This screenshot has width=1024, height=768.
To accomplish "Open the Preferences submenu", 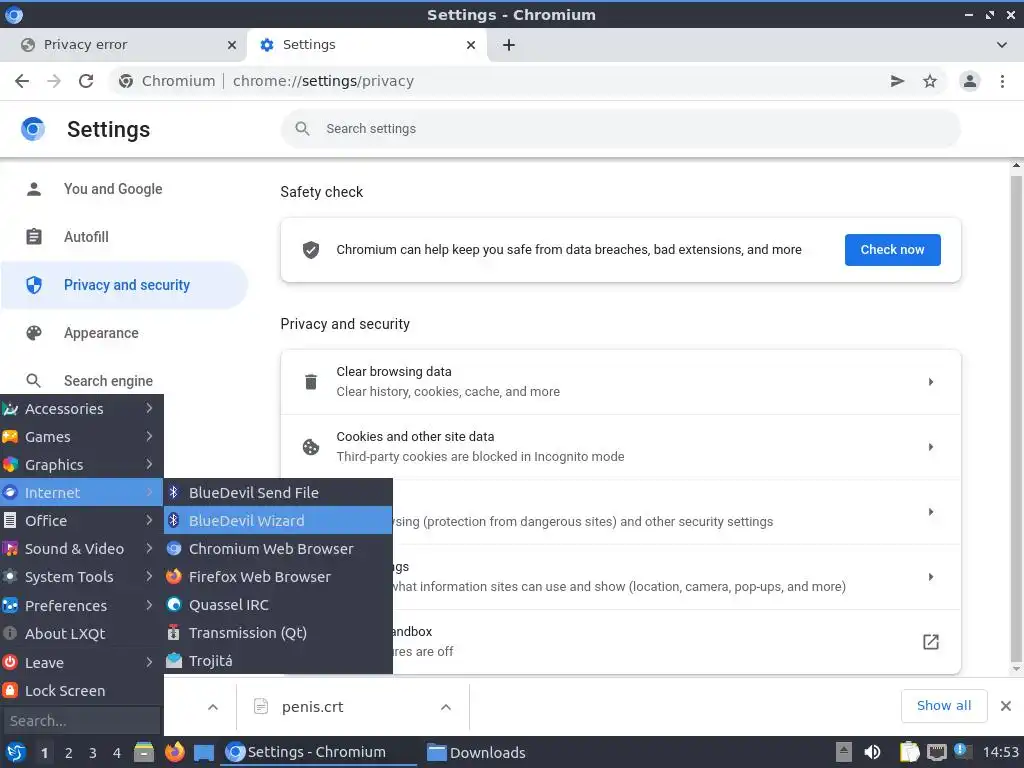I will [x=82, y=605].
